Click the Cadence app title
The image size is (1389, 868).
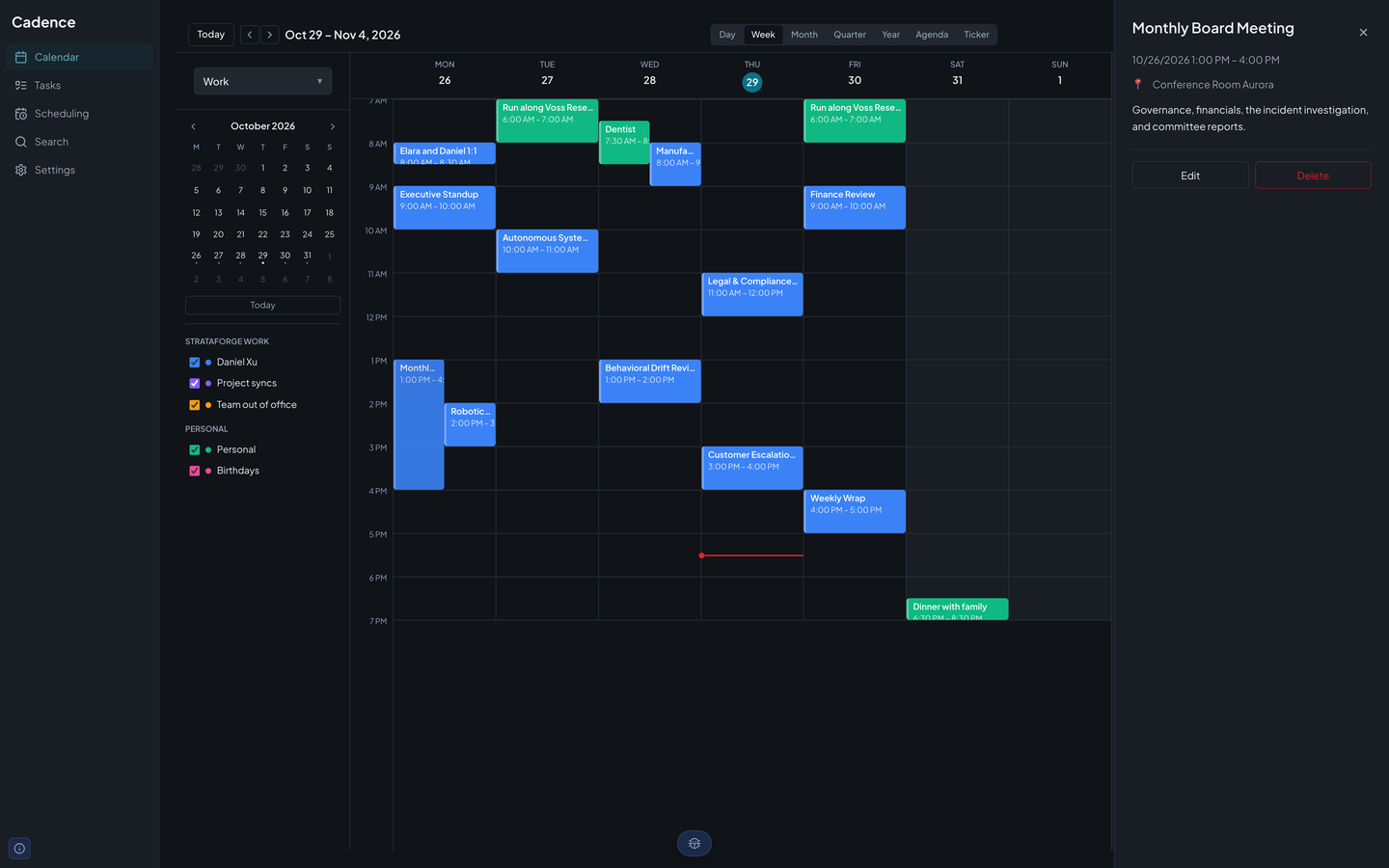43,22
